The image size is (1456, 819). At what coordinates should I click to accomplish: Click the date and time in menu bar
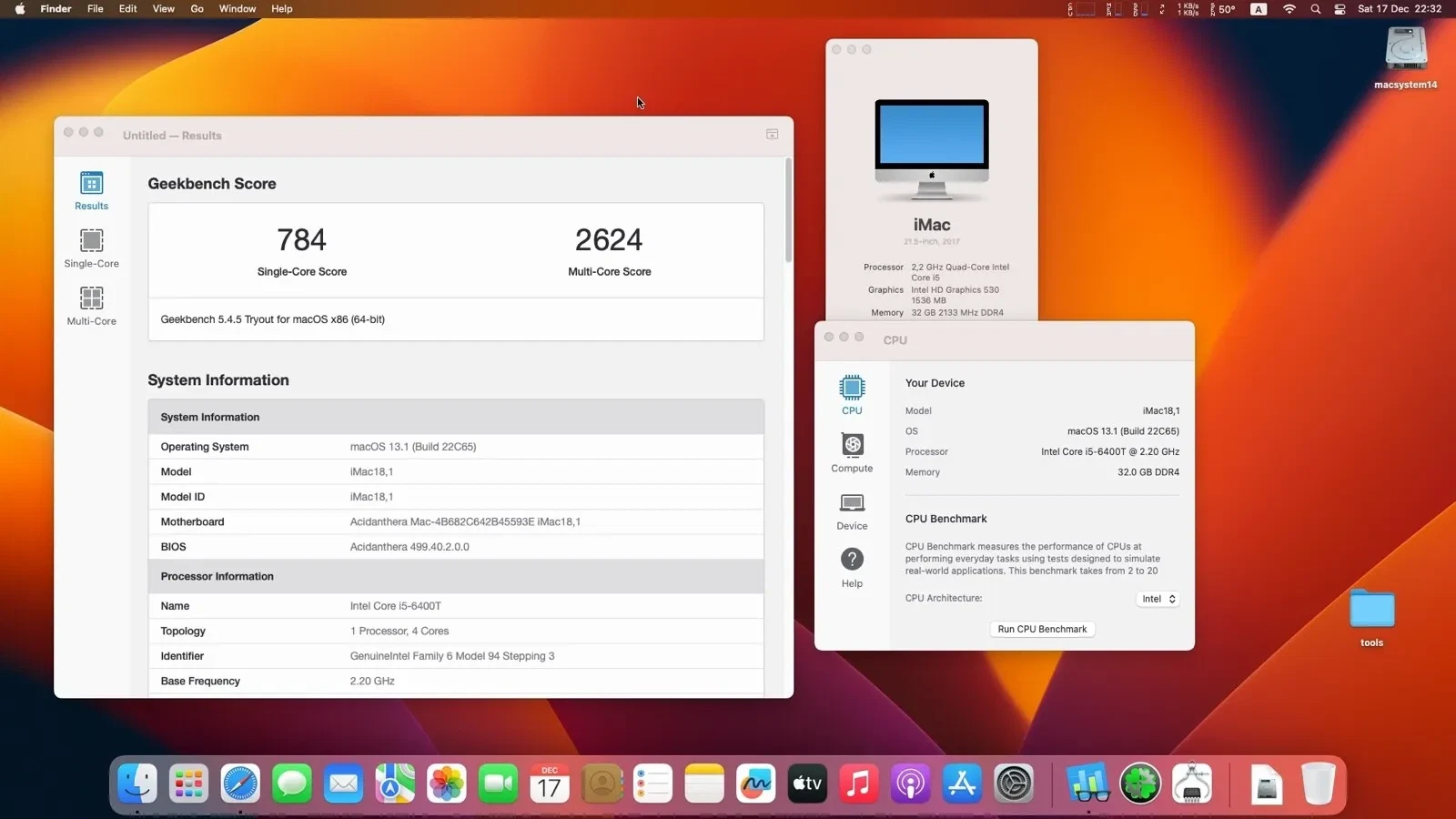(1400, 9)
